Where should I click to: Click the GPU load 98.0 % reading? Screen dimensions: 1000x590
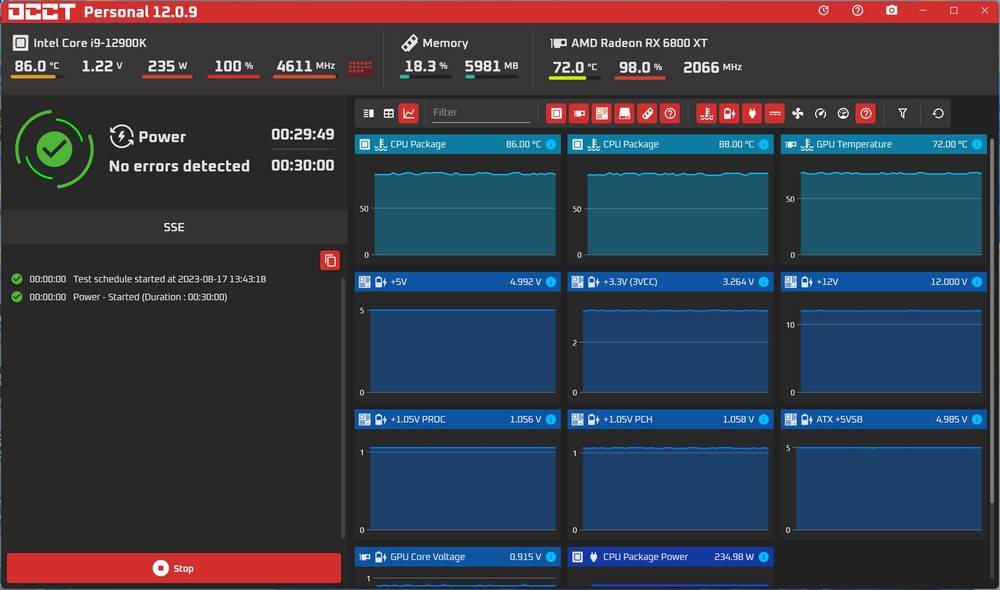point(640,67)
